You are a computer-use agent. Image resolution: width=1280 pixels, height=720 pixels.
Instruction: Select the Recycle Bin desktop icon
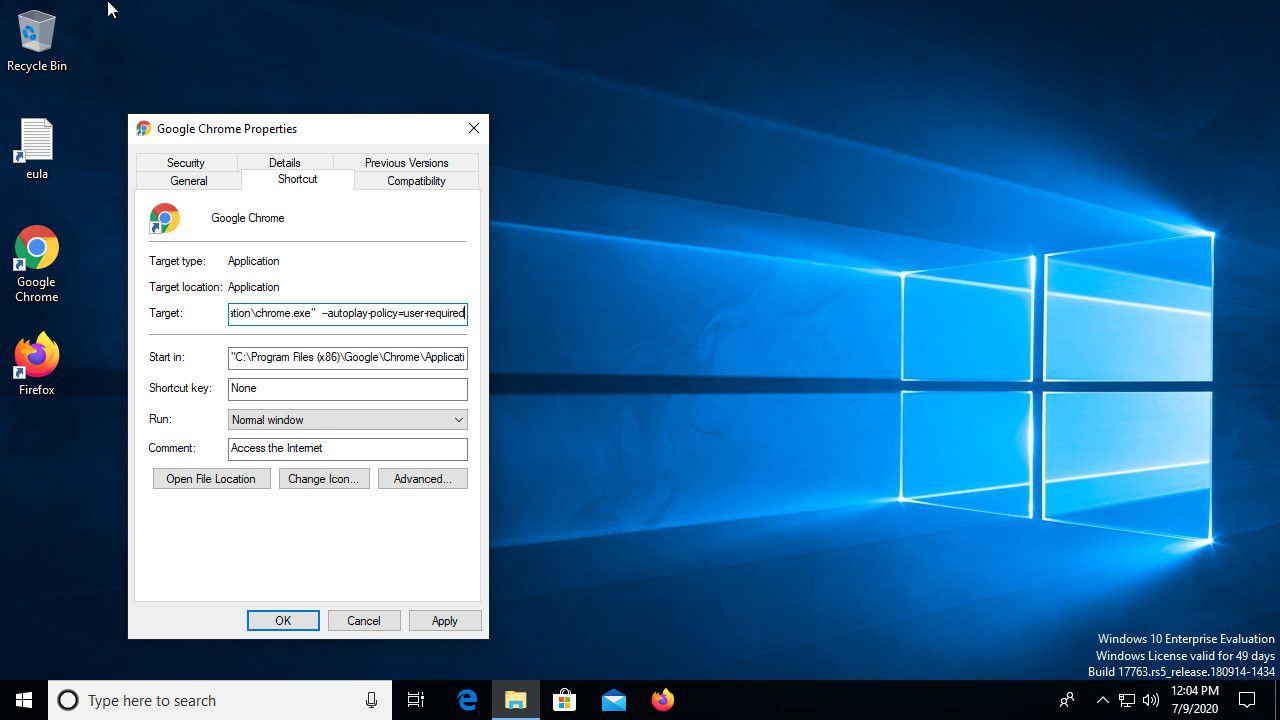pyautogui.click(x=37, y=42)
